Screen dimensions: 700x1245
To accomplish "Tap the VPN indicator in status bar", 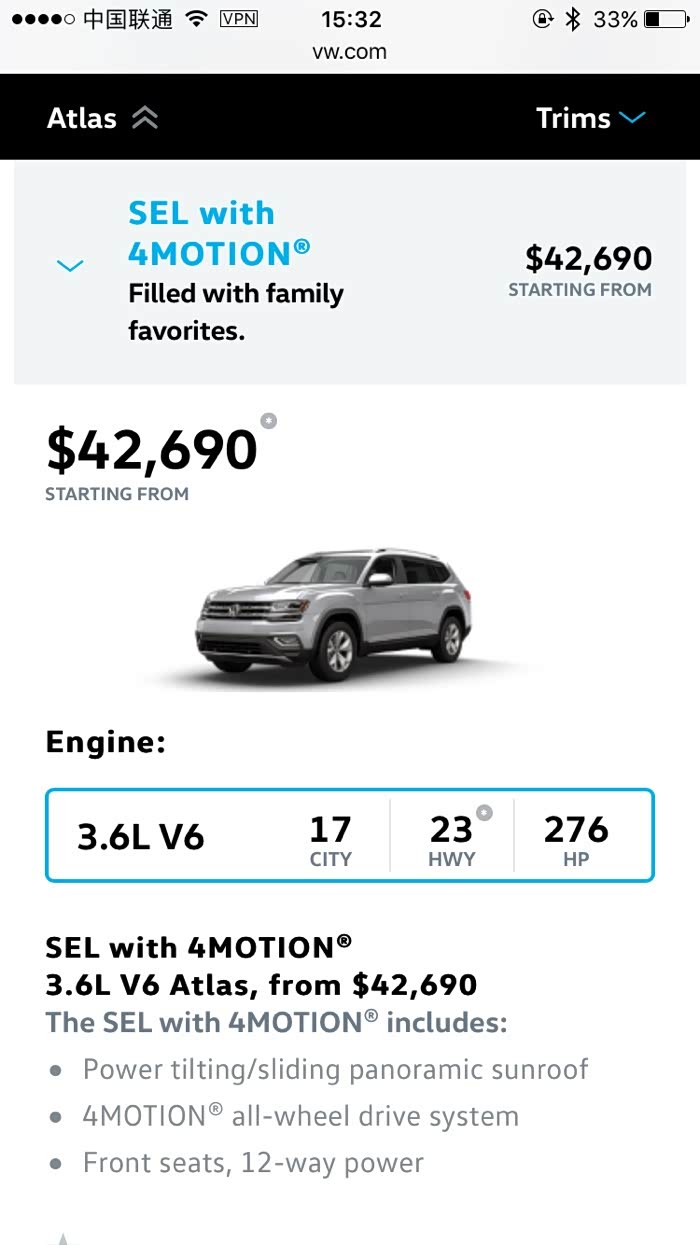I will point(238,19).
